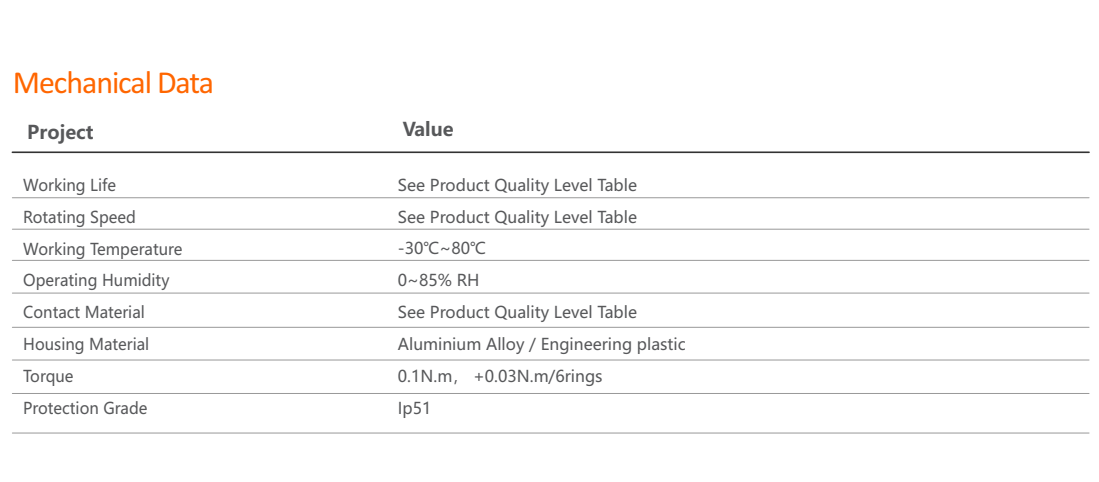Screen dimensions: 1099x482
Task: Select the Aluminium Alloy / Engineering plastic value
Action: point(541,344)
